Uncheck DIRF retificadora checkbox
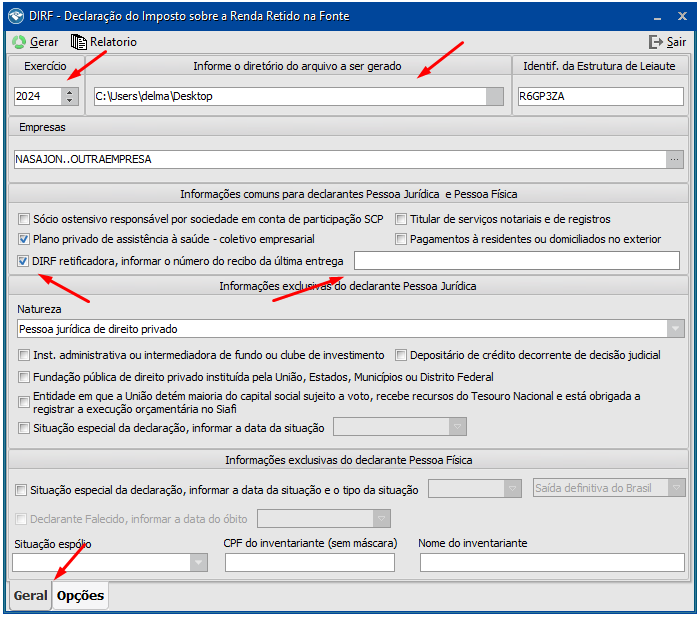Image resolution: width=697 pixels, height=620 pixels. (x=24, y=261)
